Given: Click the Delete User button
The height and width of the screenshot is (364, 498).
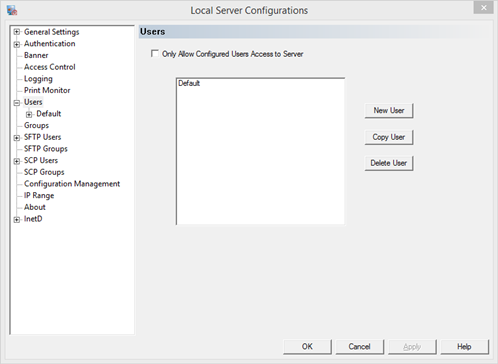Looking at the screenshot, I should (x=389, y=163).
